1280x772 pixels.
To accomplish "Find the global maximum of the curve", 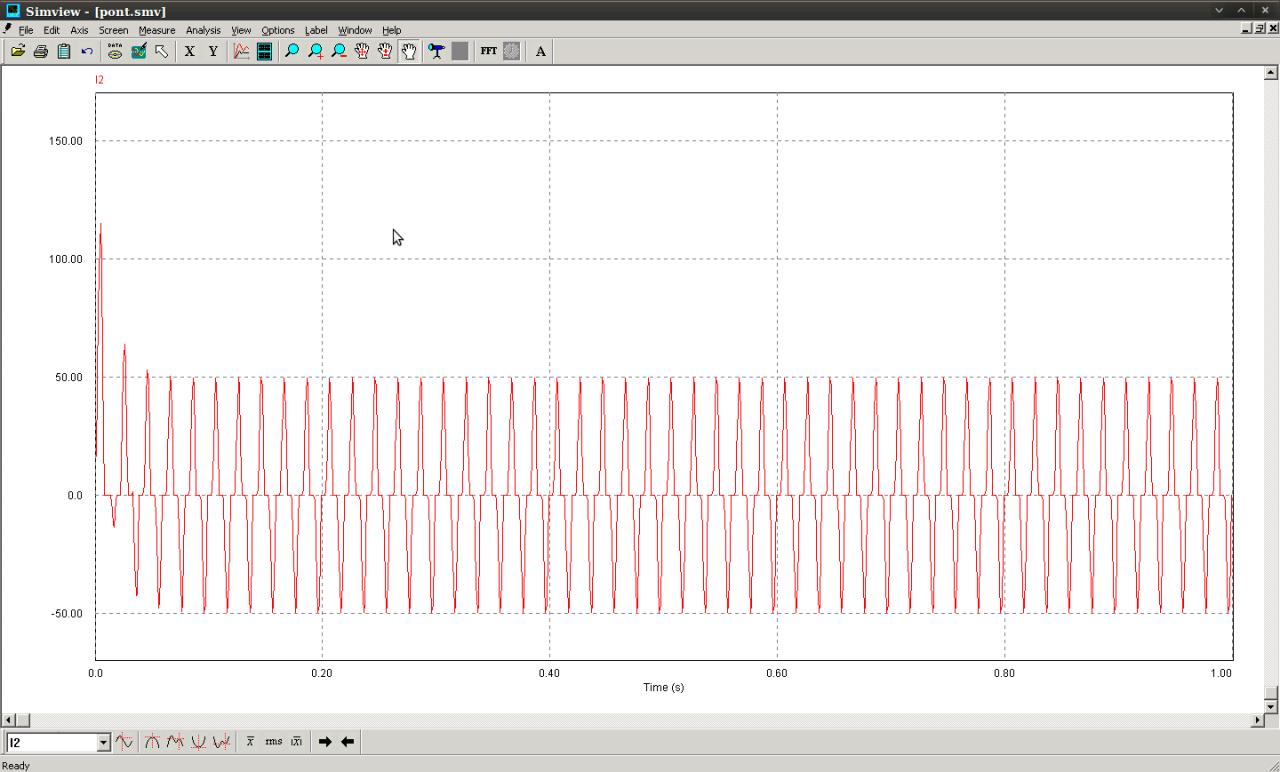I will pyautogui.click(x=152, y=742).
